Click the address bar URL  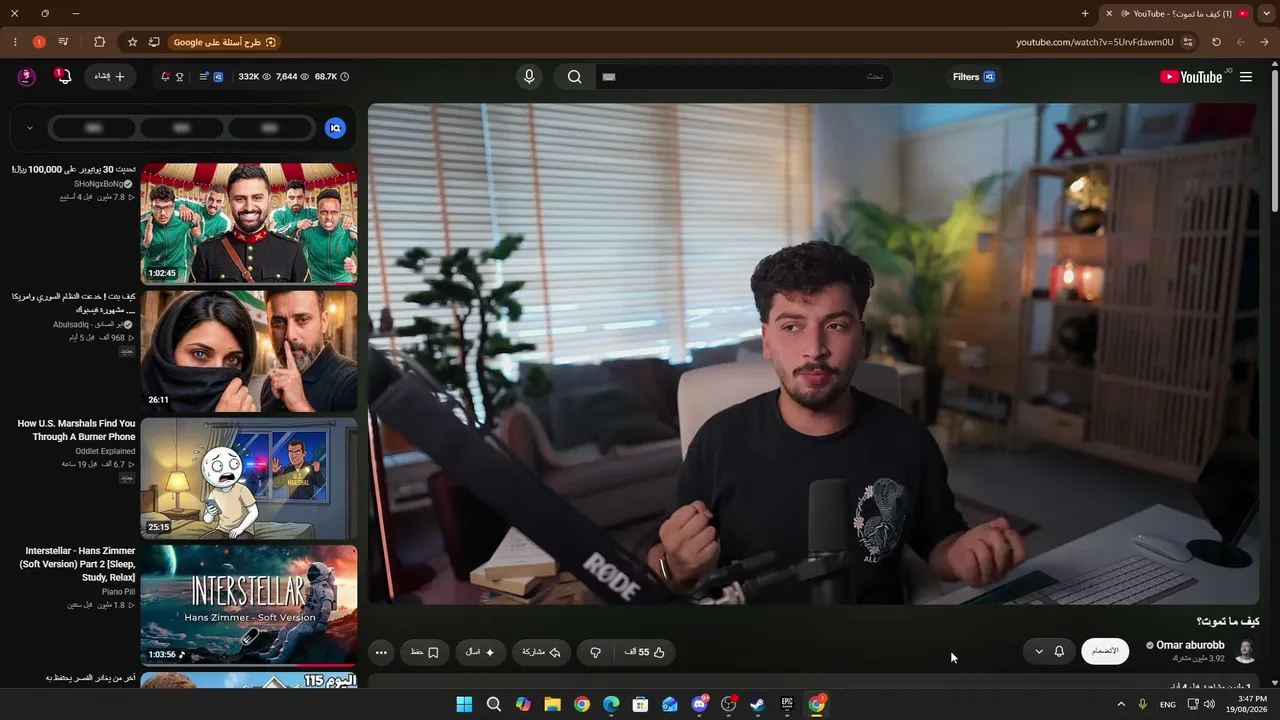(1095, 42)
